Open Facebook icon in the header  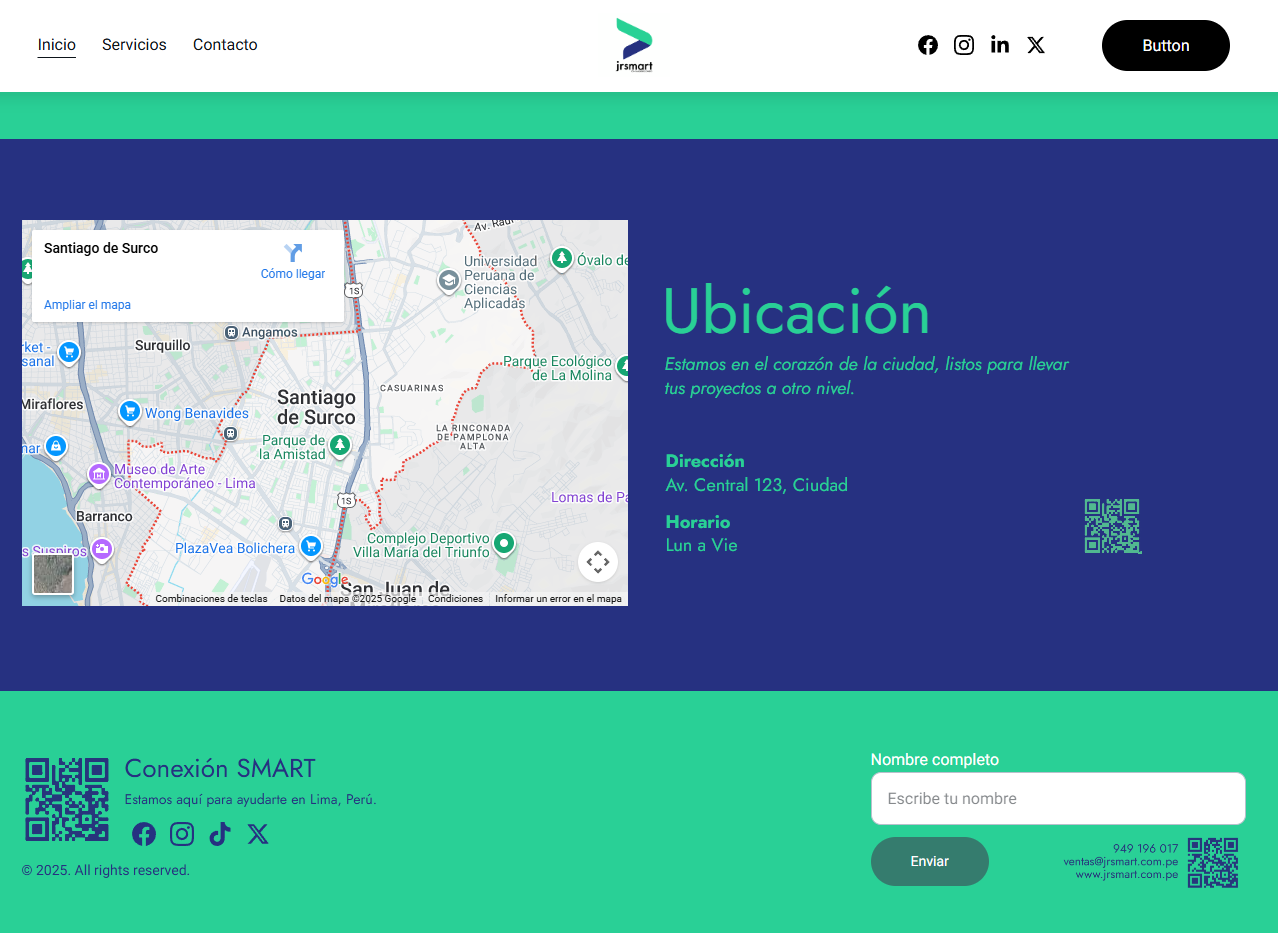point(928,45)
